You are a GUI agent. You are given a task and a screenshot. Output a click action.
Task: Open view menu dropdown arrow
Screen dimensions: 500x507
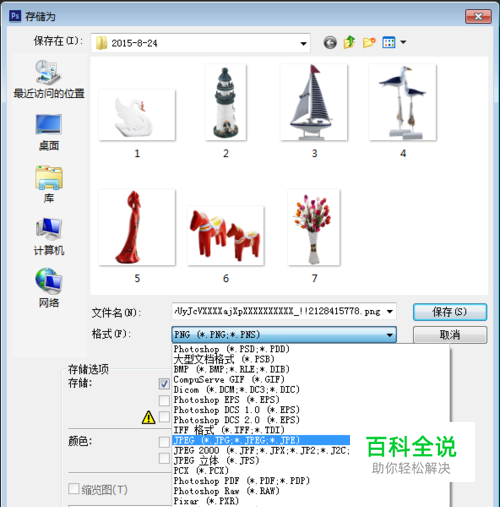pos(403,42)
